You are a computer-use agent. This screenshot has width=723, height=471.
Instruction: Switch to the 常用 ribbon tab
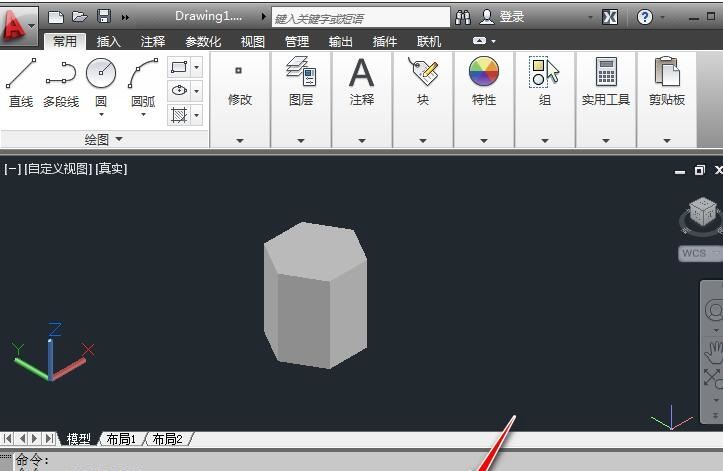click(65, 42)
